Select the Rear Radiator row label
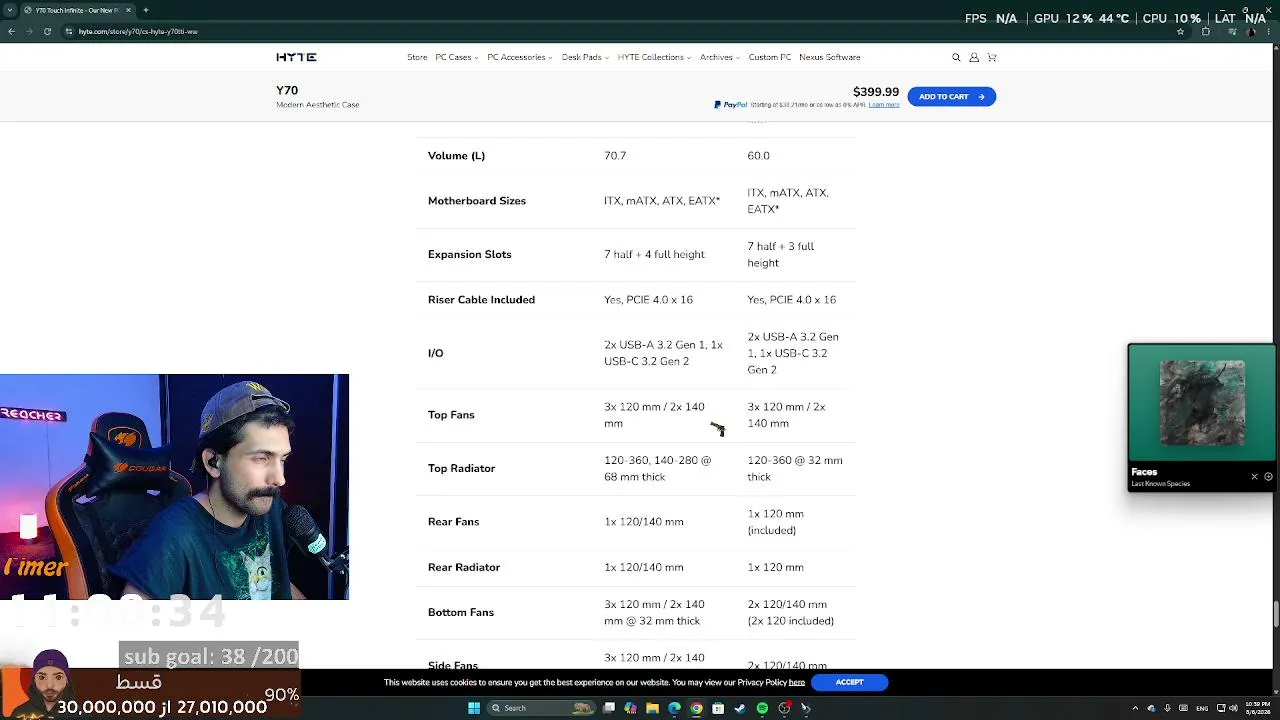Viewport: 1280px width, 720px height. (464, 568)
